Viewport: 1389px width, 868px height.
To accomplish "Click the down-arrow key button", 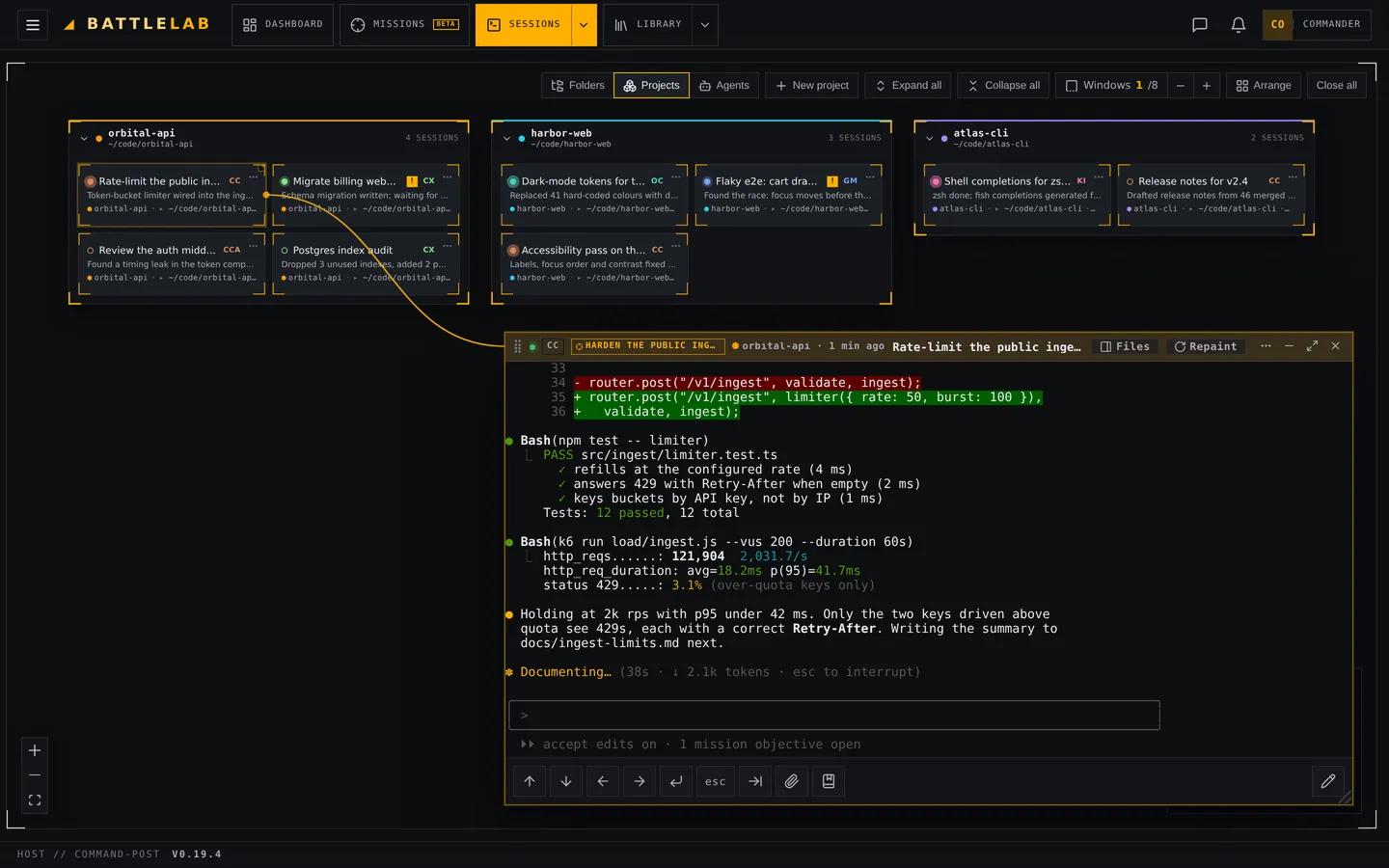I will pyautogui.click(x=566, y=781).
